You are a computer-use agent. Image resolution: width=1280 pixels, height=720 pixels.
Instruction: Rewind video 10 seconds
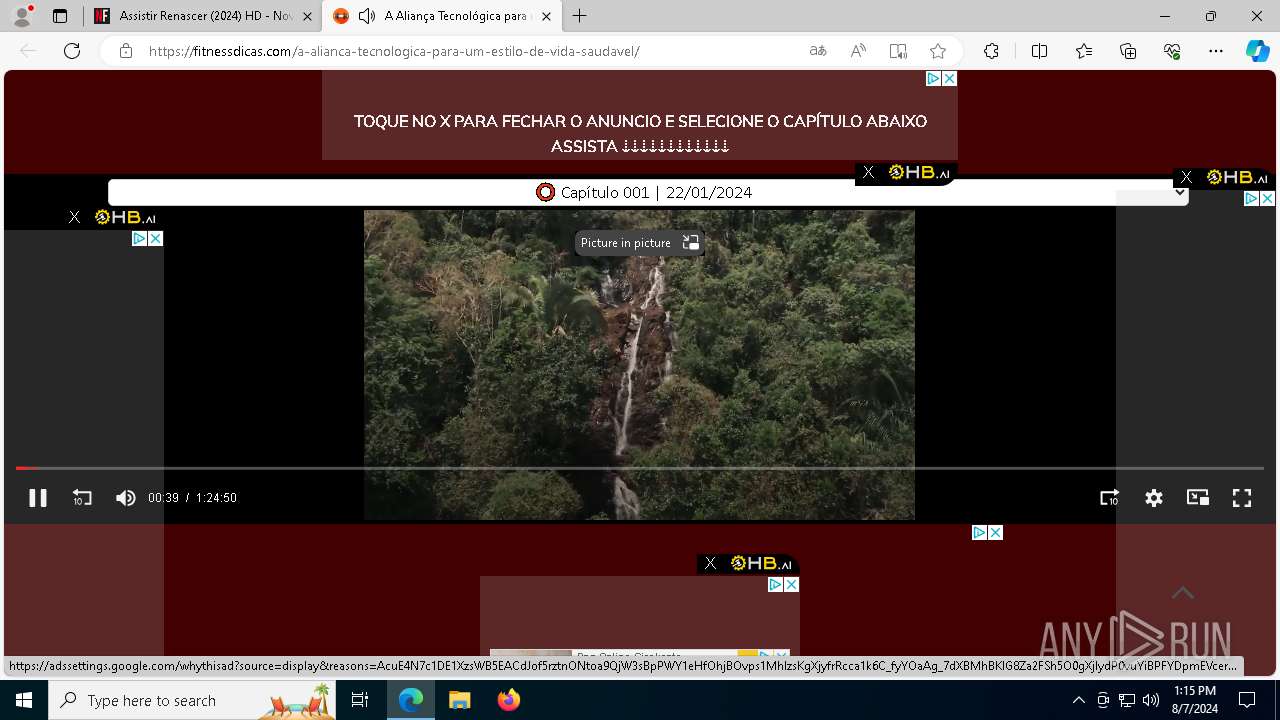click(82, 498)
